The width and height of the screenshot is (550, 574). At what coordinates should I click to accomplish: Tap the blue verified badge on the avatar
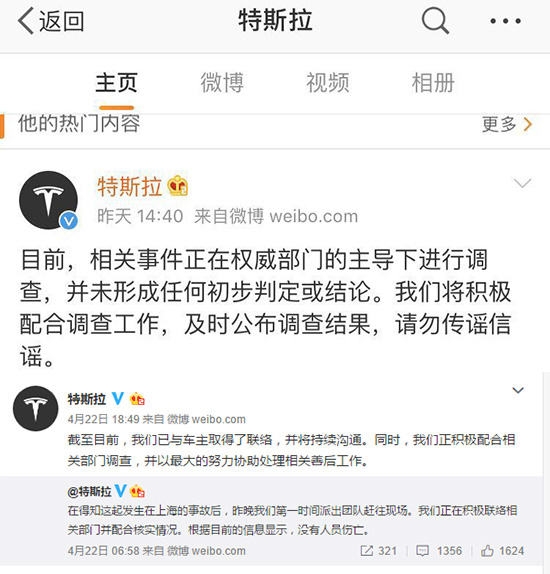point(68,221)
